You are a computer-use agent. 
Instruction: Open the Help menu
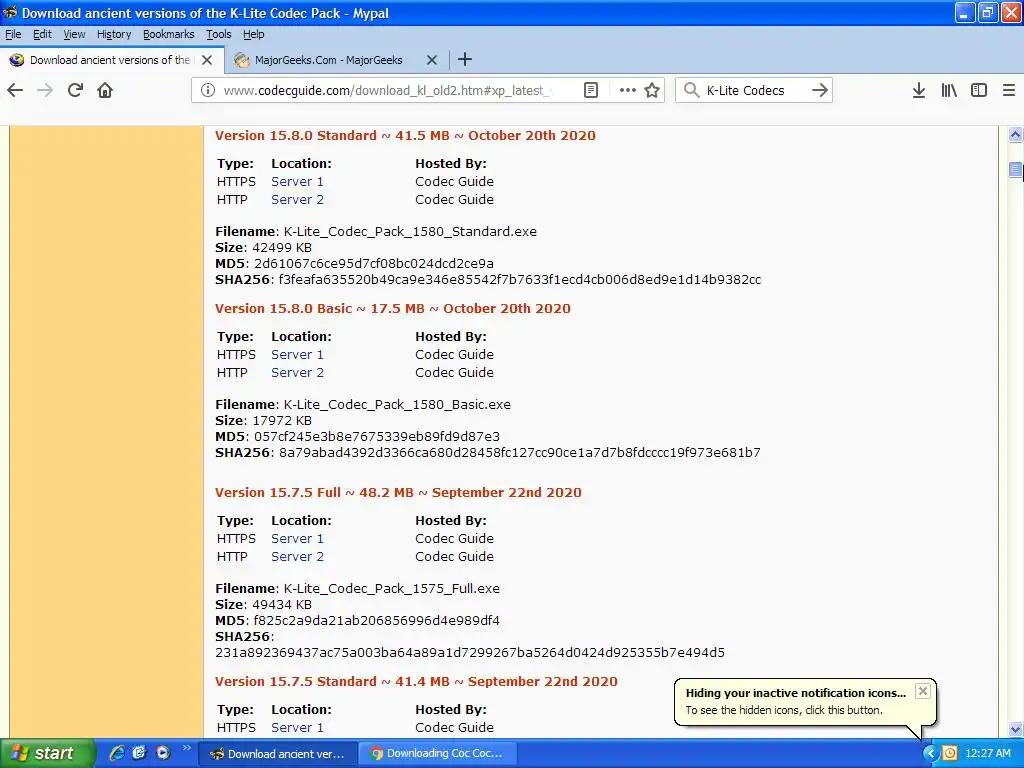coord(253,34)
